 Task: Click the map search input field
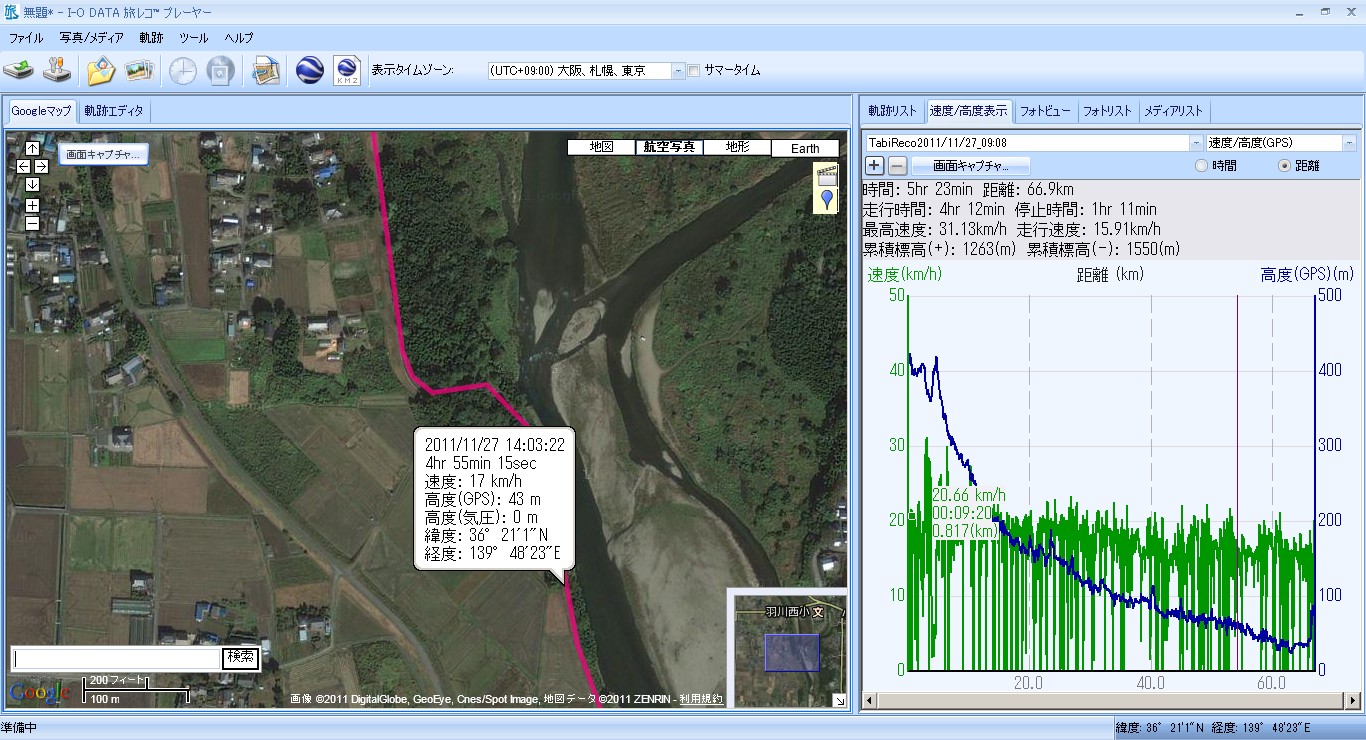pyautogui.click(x=115, y=658)
